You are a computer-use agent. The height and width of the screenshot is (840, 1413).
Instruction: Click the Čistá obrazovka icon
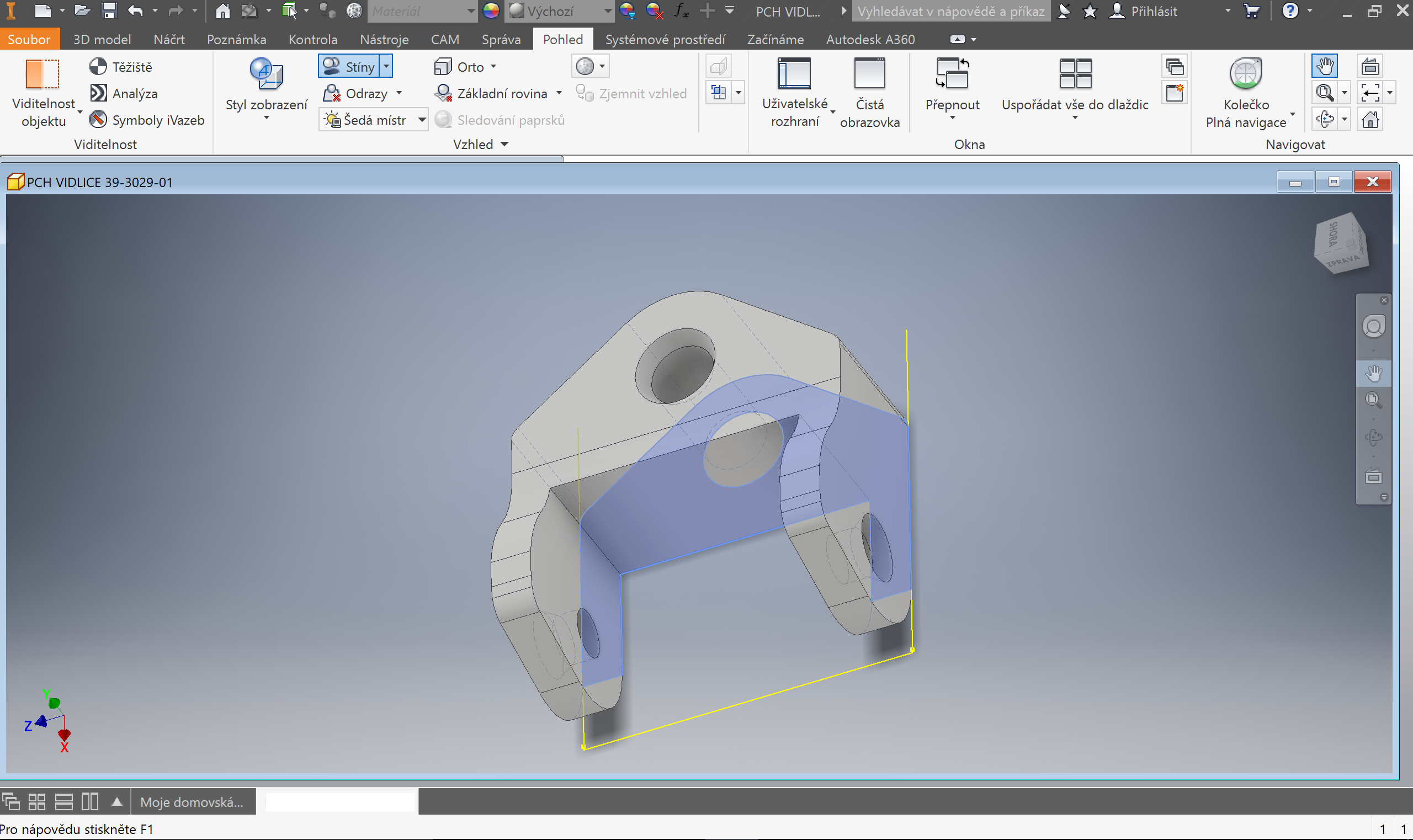(869, 75)
